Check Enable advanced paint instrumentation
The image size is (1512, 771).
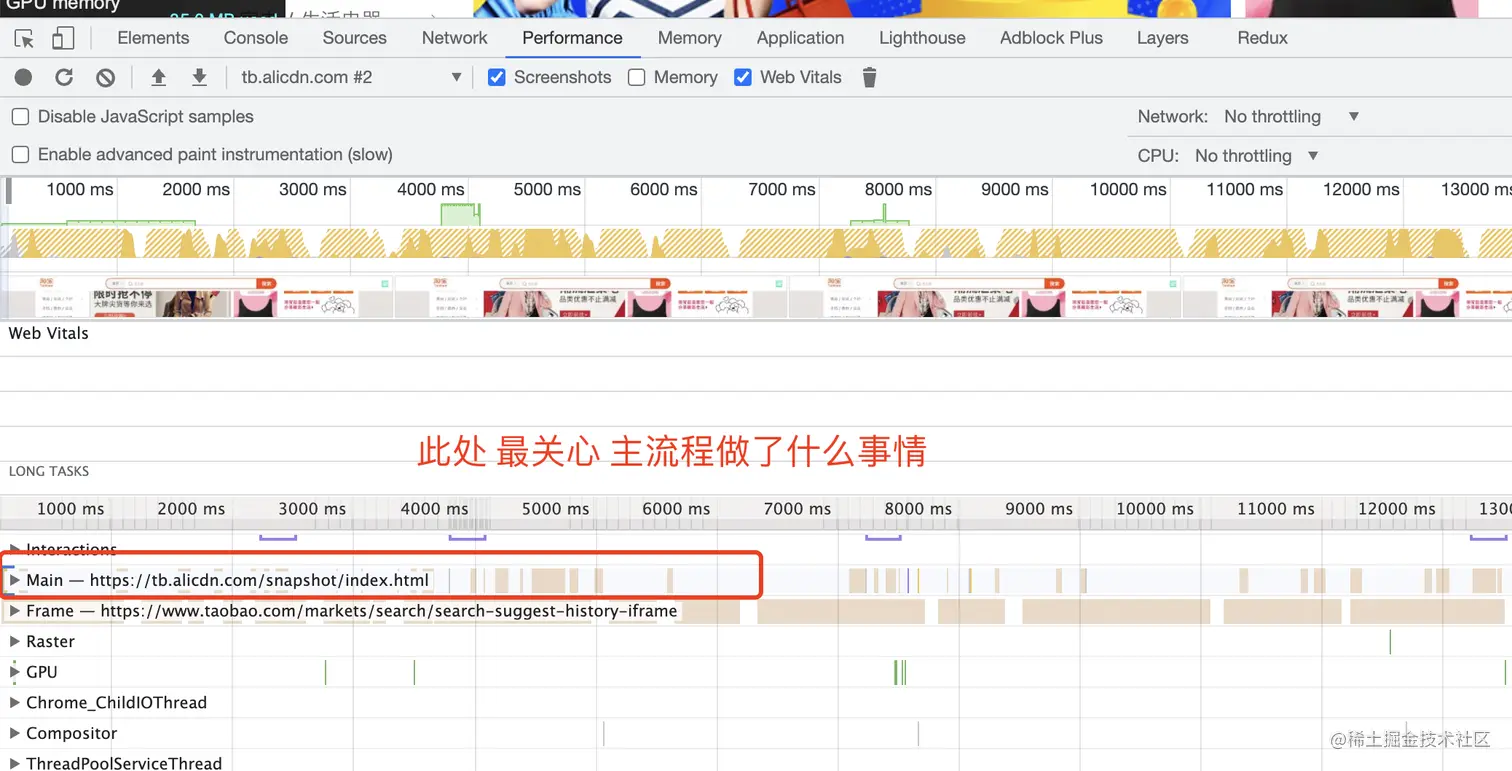tap(20, 155)
